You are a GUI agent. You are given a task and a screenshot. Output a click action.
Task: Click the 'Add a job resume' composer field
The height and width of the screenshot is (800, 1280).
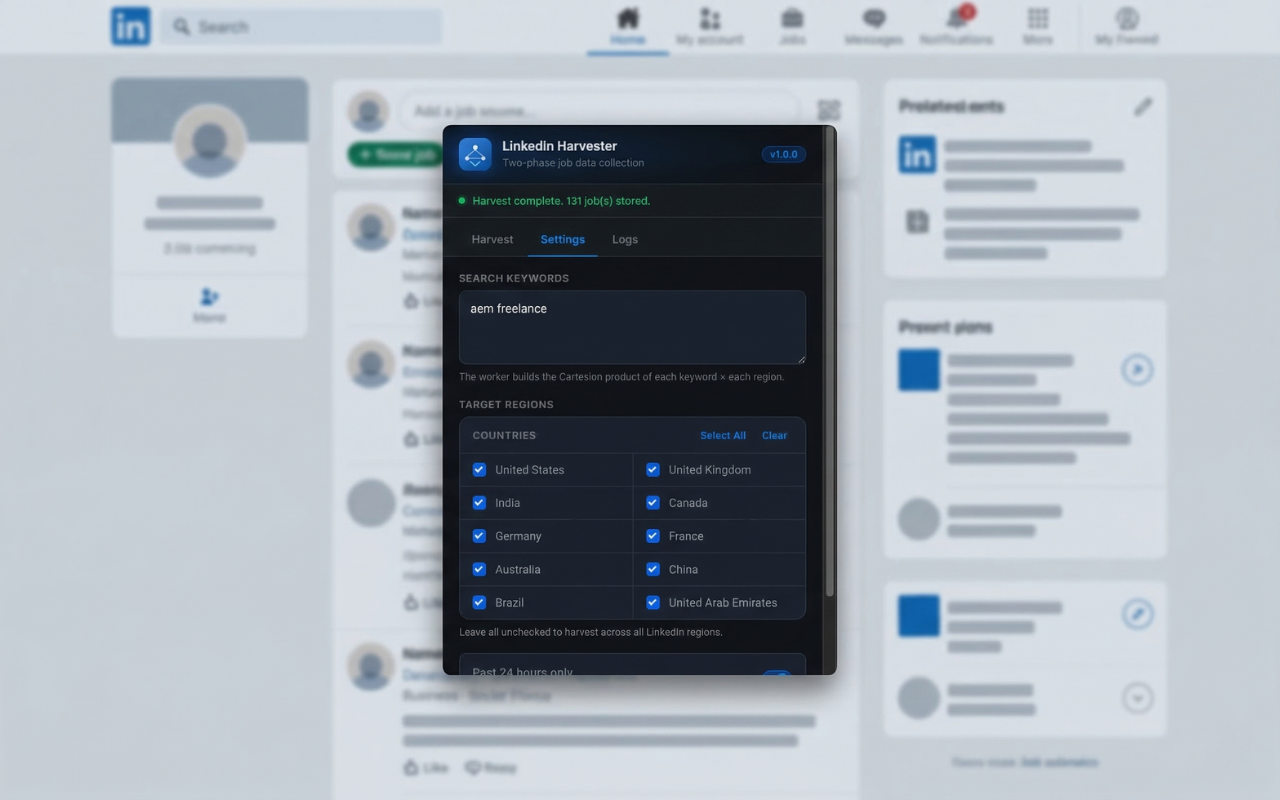point(600,110)
